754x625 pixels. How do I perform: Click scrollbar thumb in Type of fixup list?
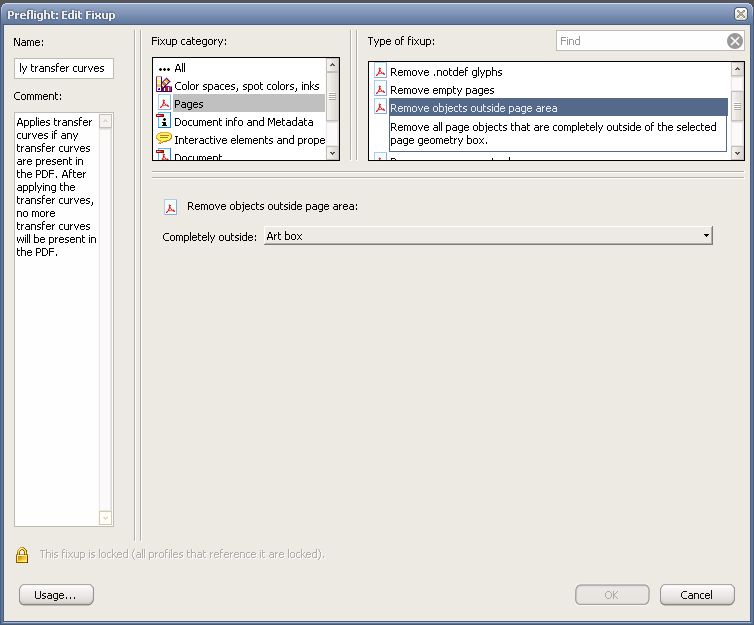click(737, 106)
